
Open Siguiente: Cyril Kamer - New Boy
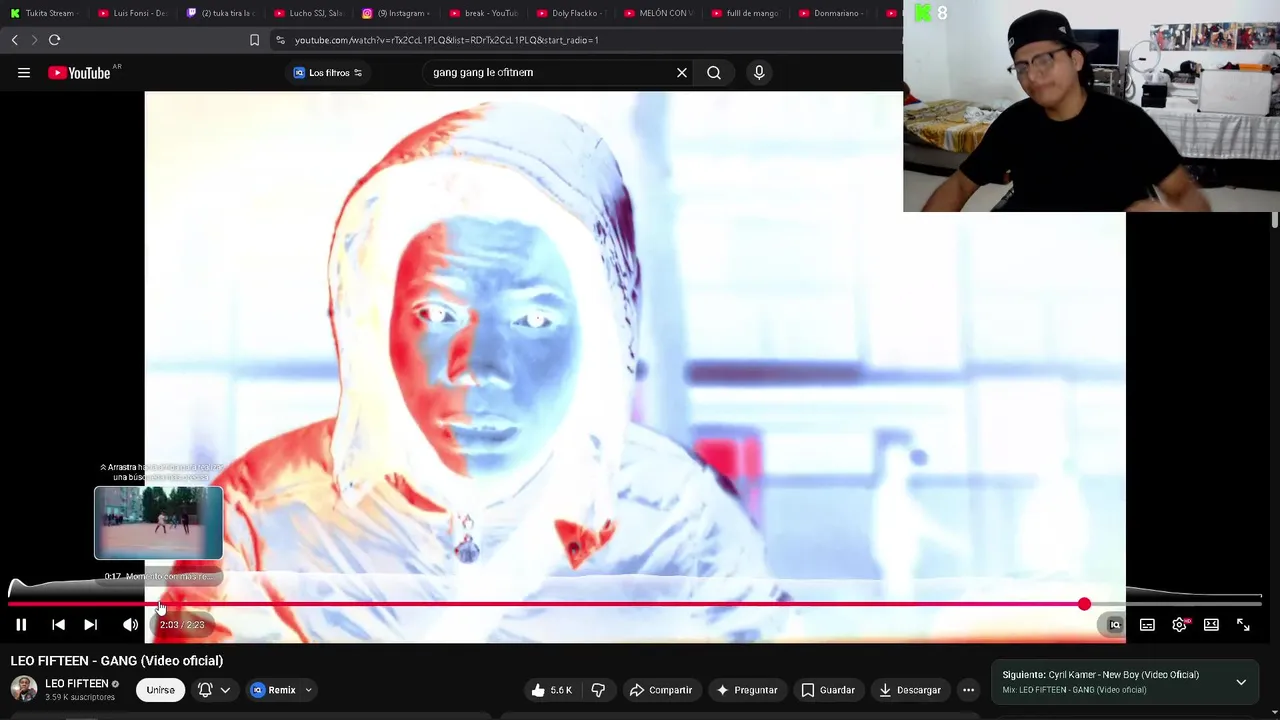click(x=1100, y=675)
